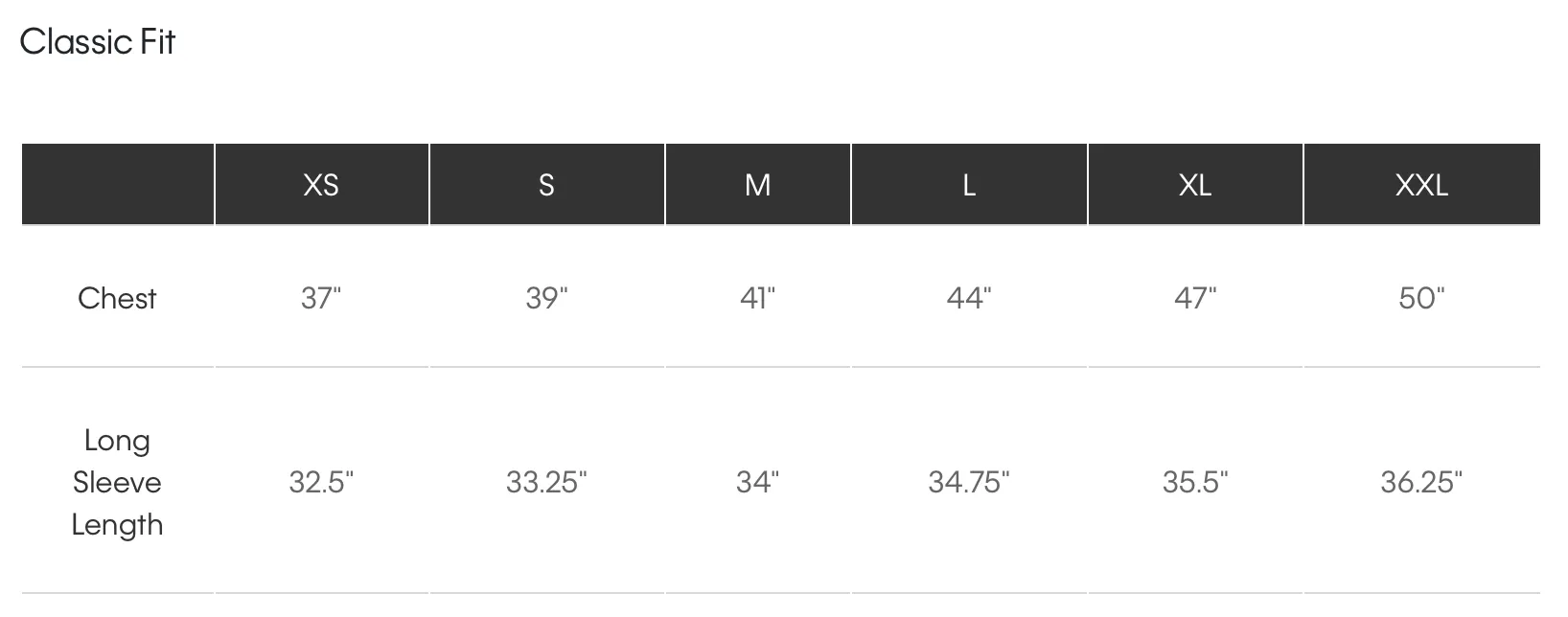This screenshot has width=1568, height=617.
Task: Choose the L size column header
Action: coord(969,184)
